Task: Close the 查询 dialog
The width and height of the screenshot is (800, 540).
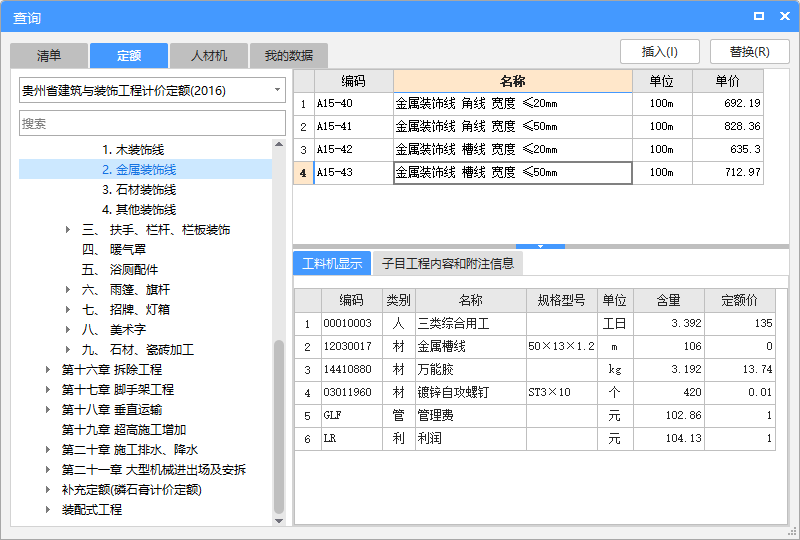Action: [x=785, y=16]
